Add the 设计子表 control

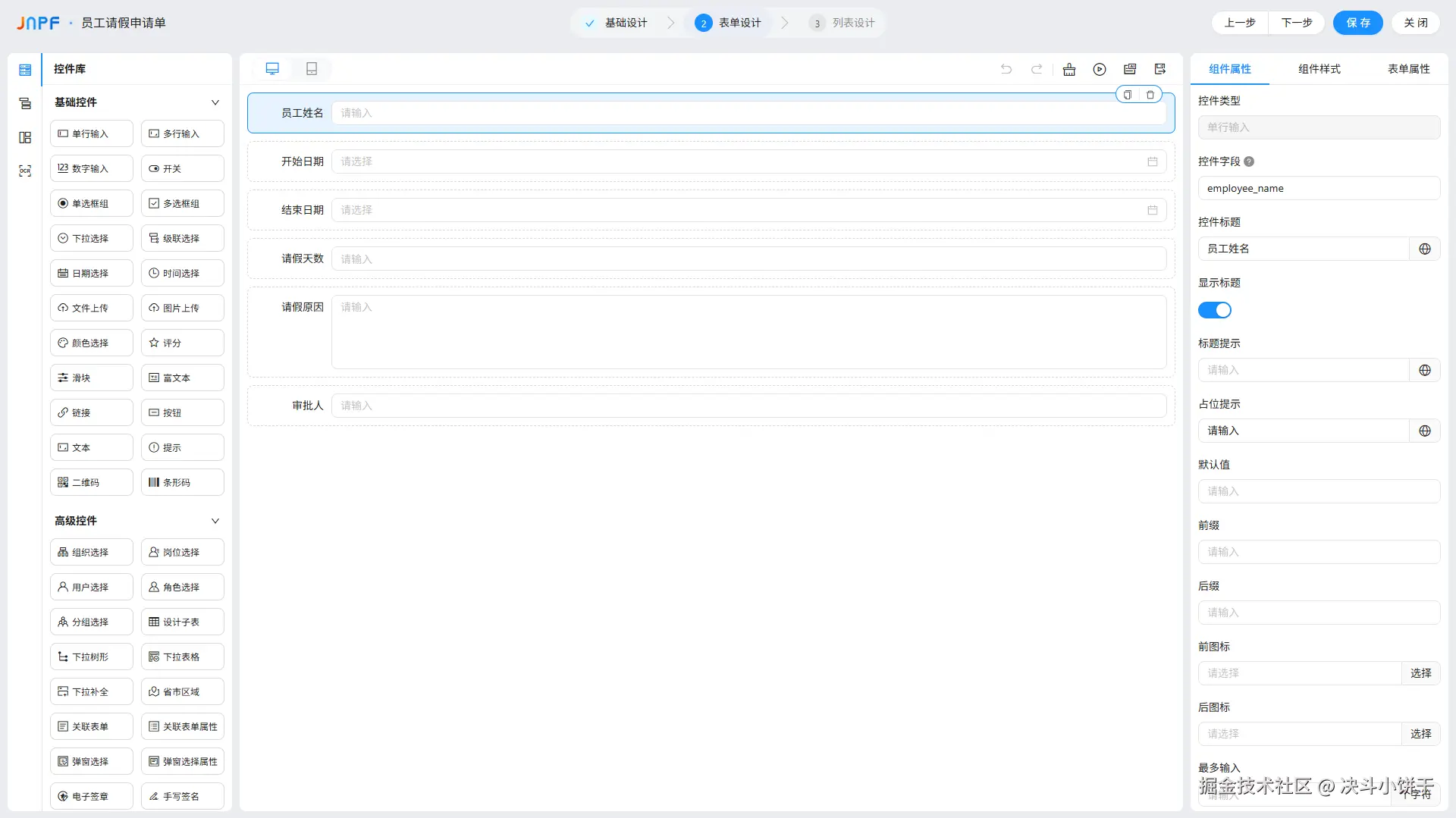click(183, 622)
